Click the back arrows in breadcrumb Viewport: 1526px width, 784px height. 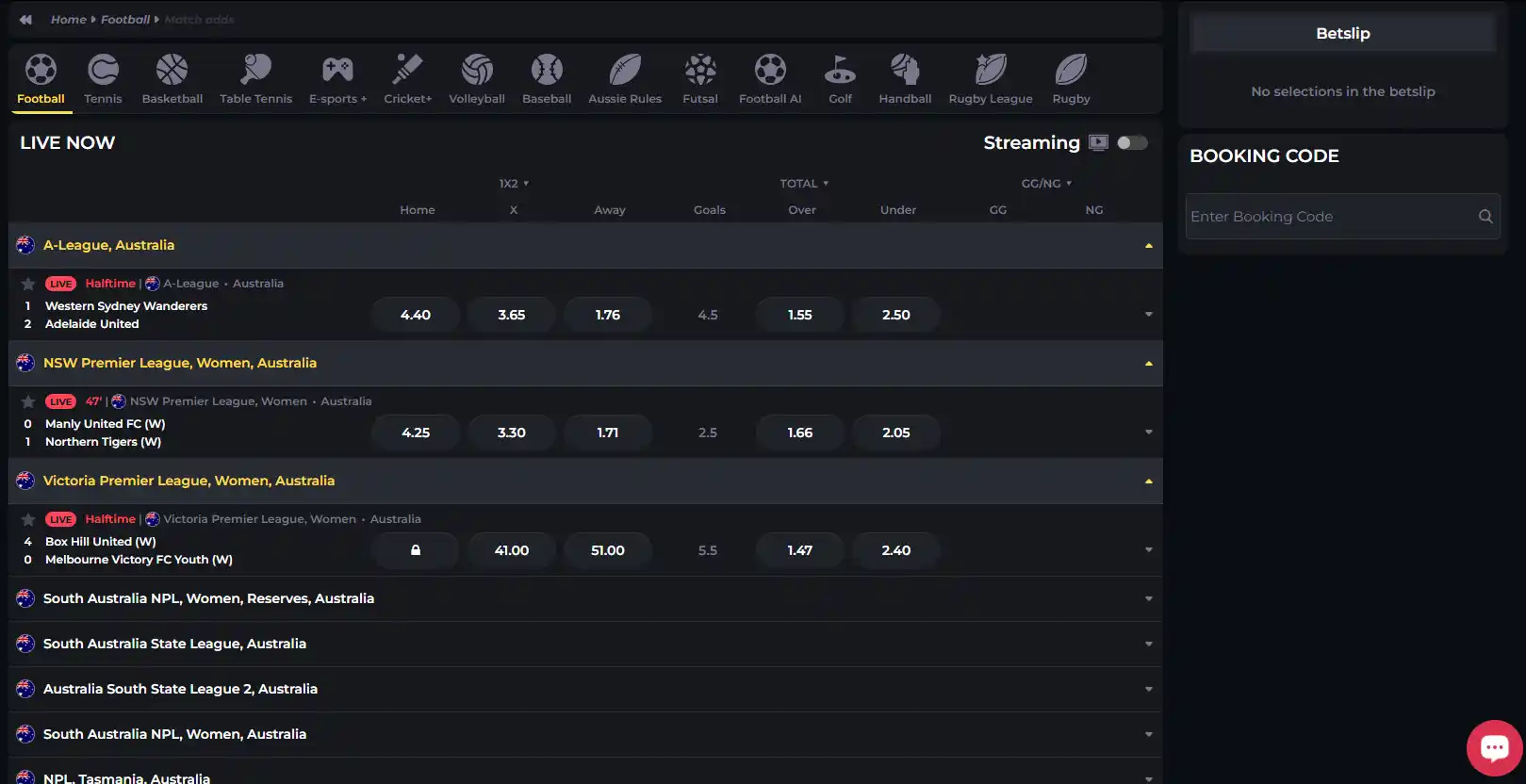point(25,19)
